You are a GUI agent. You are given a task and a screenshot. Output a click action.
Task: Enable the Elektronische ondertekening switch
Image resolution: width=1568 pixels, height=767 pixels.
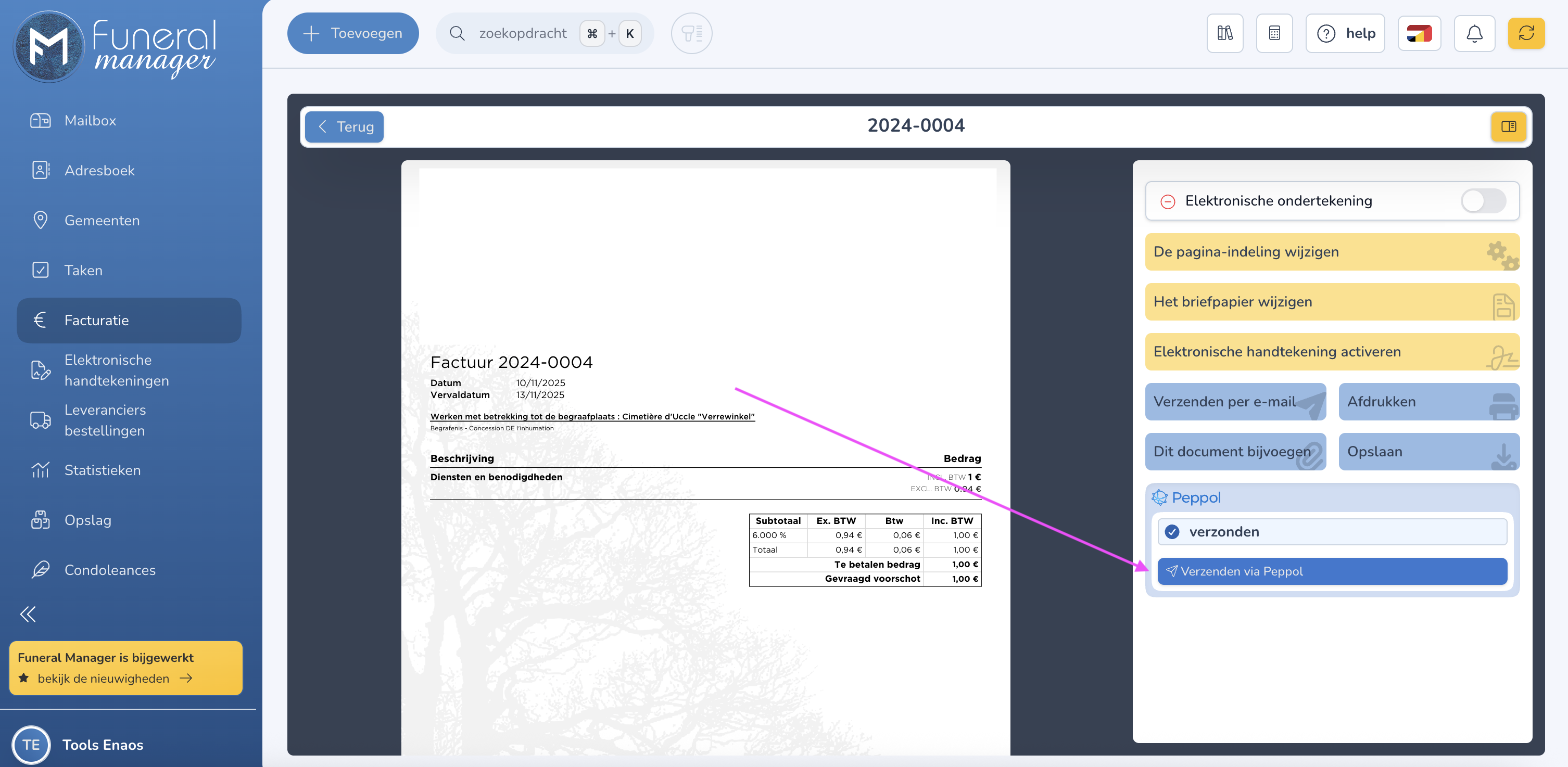(x=1483, y=201)
